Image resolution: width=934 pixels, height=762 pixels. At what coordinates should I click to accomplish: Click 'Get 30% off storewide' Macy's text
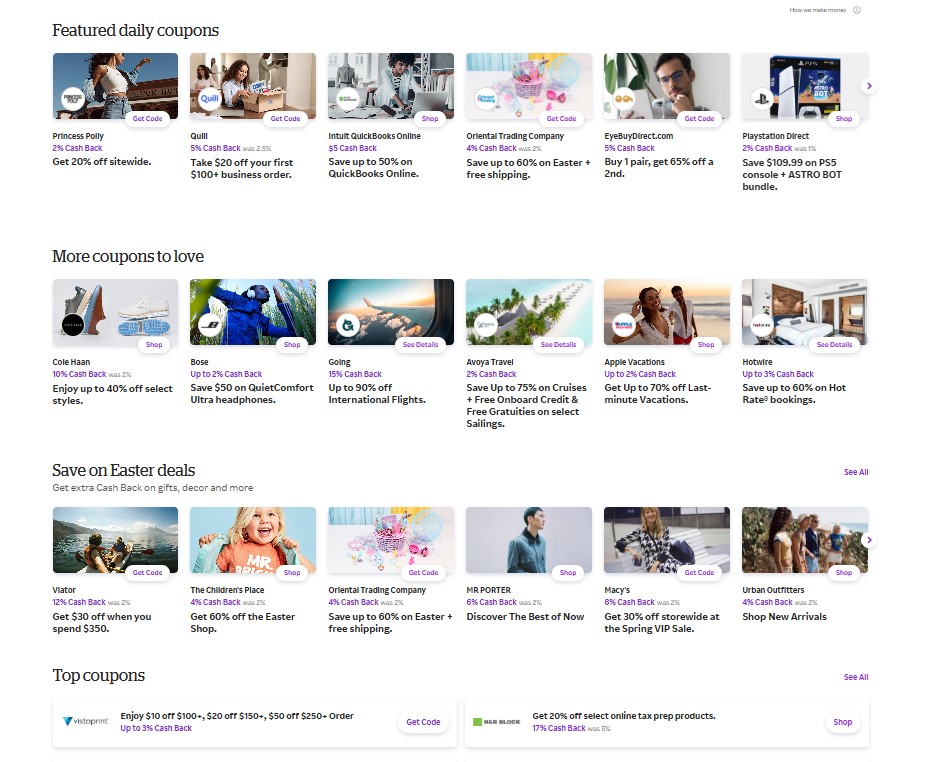pos(662,623)
